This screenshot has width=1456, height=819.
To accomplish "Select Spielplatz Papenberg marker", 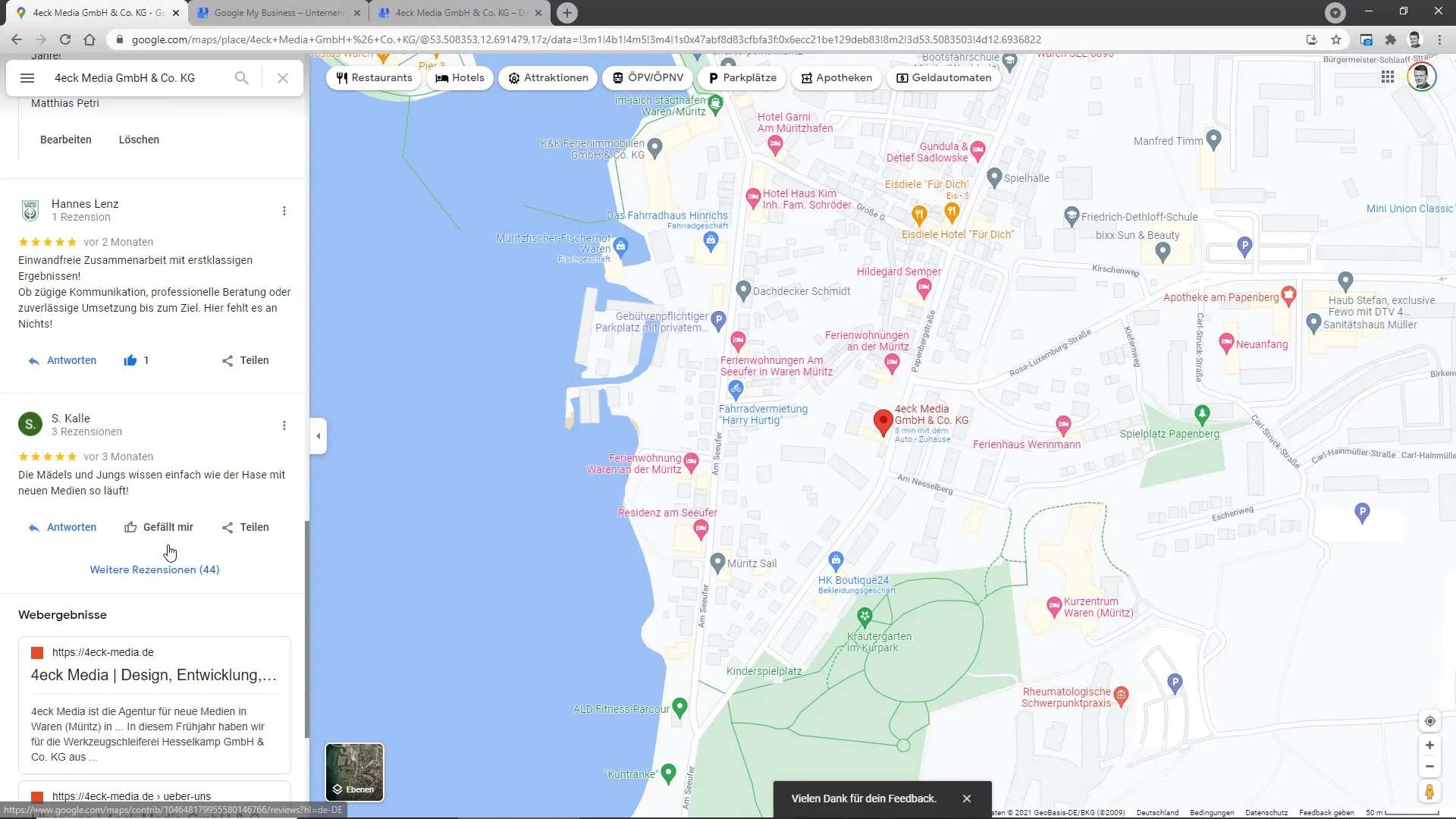I will pyautogui.click(x=1202, y=414).
